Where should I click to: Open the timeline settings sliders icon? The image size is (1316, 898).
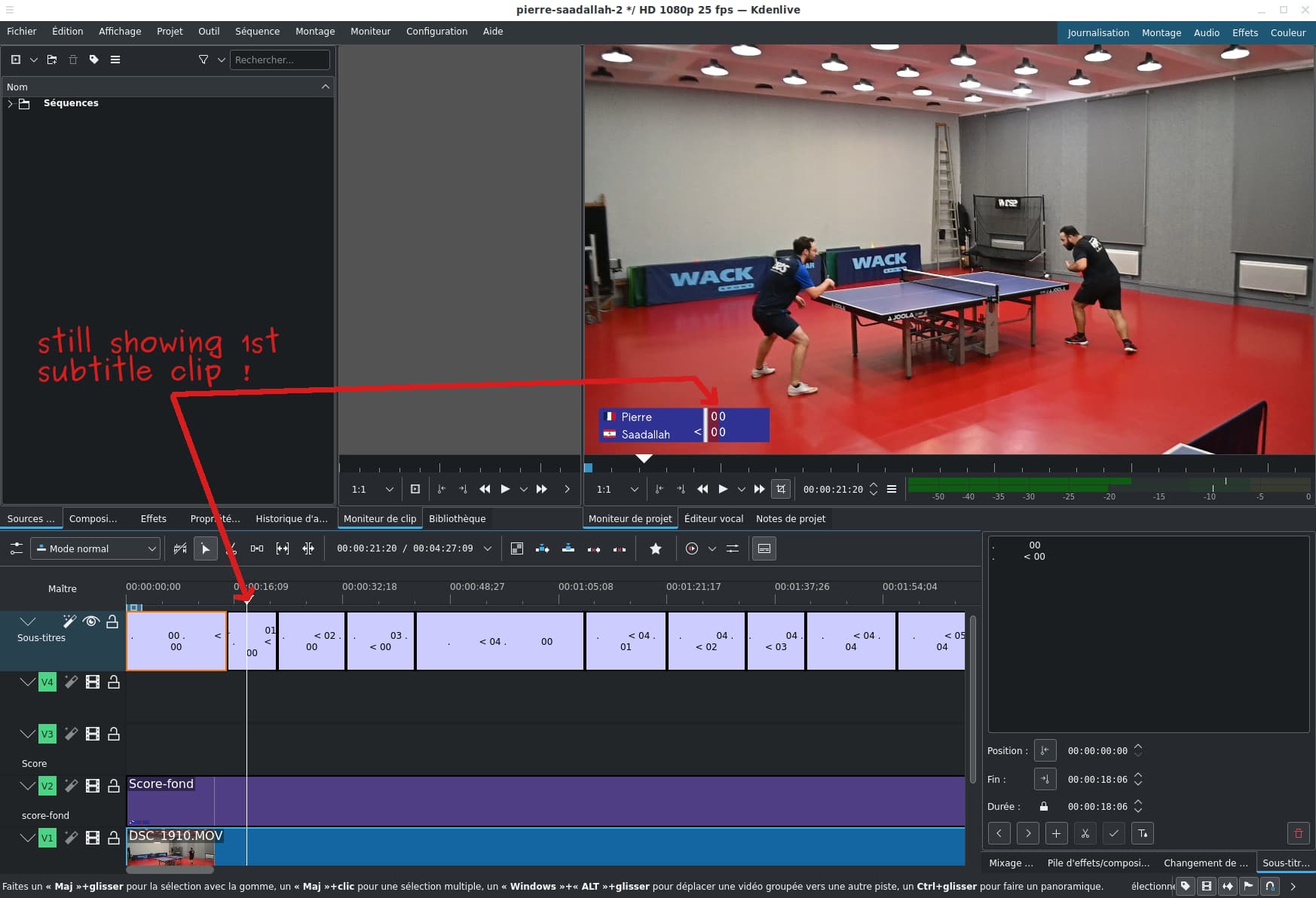[x=16, y=548]
